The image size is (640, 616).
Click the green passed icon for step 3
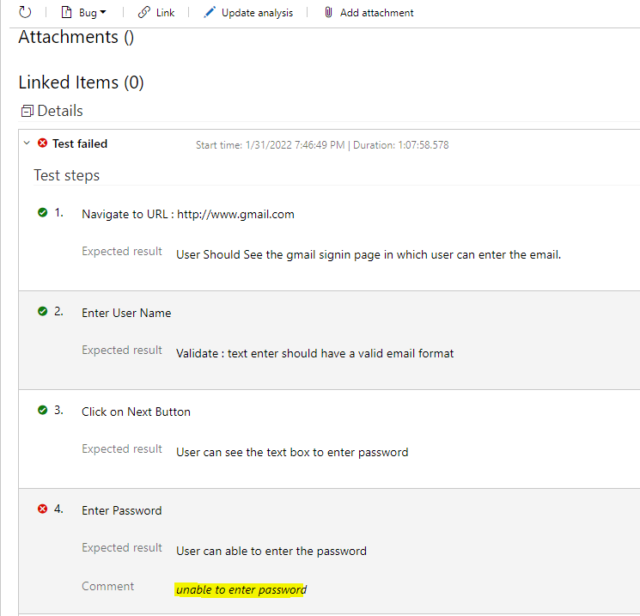click(x=42, y=411)
